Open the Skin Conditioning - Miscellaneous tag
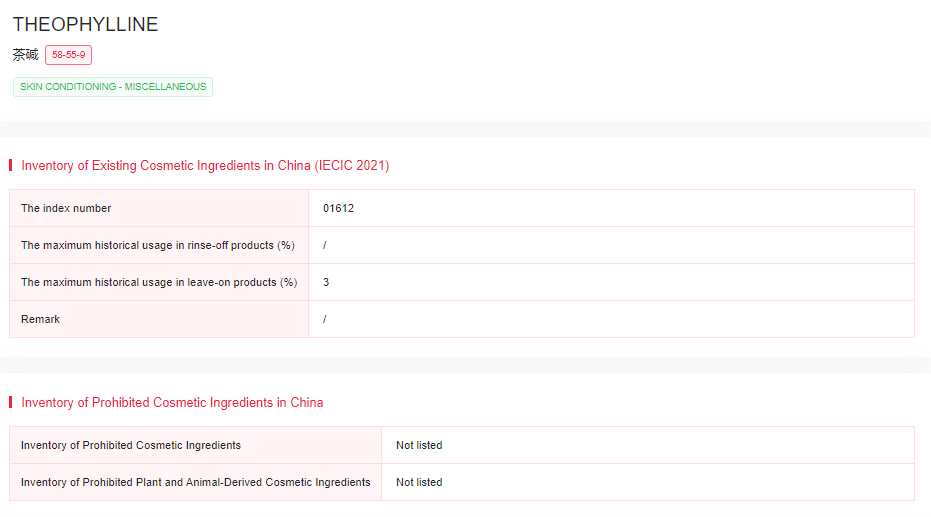The height and width of the screenshot is (517, 931). click(113, 87)
